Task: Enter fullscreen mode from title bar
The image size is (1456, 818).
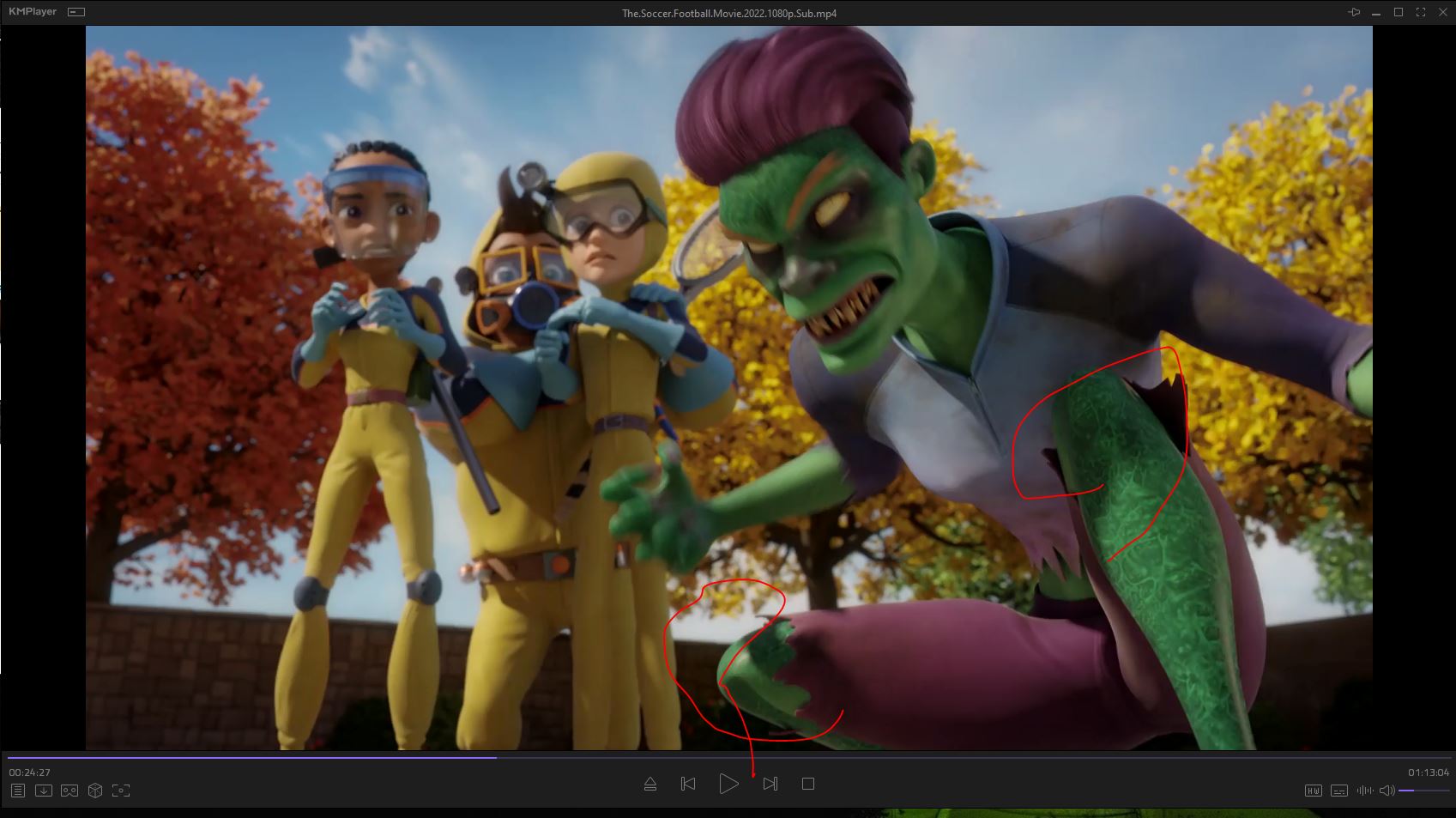Action: [x=1421, y=12]
